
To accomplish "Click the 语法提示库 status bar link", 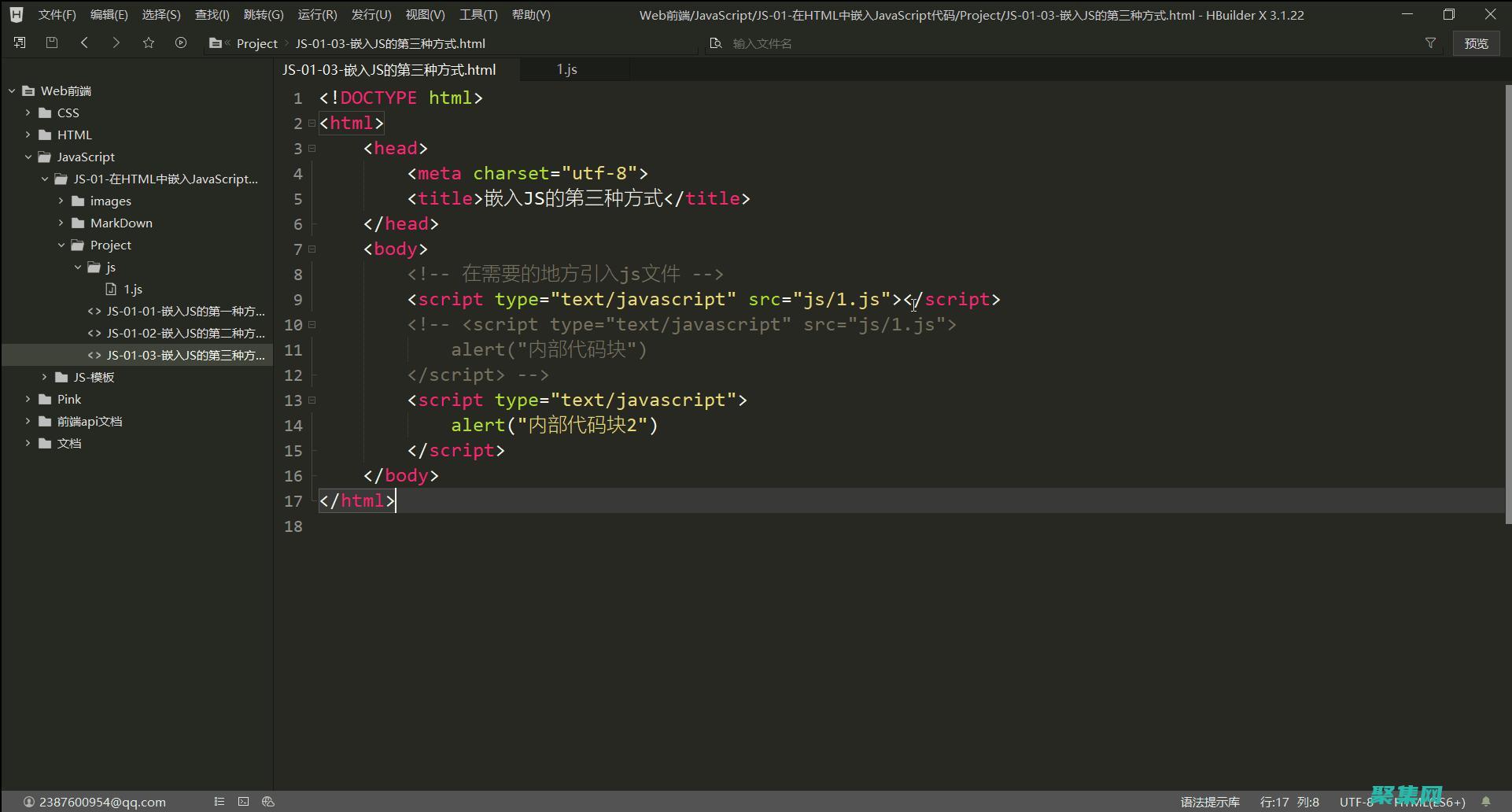I will [x=1209, y=802].
